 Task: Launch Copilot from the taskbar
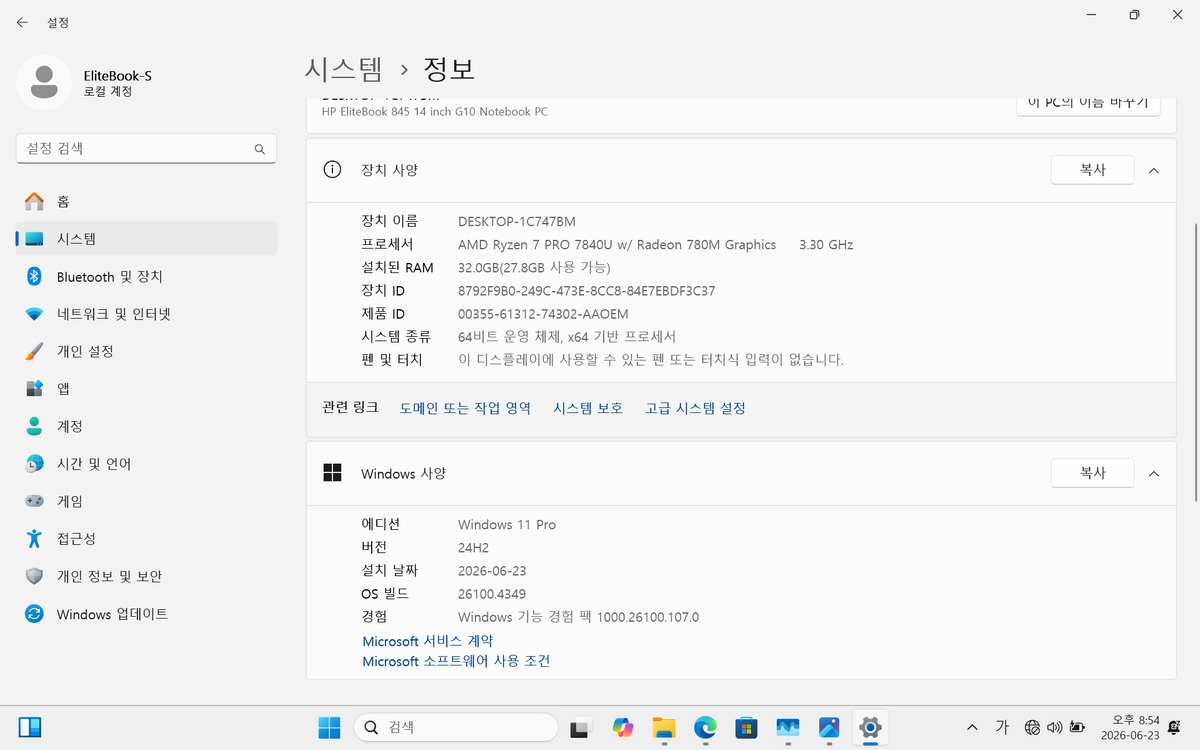coord(623,727)
